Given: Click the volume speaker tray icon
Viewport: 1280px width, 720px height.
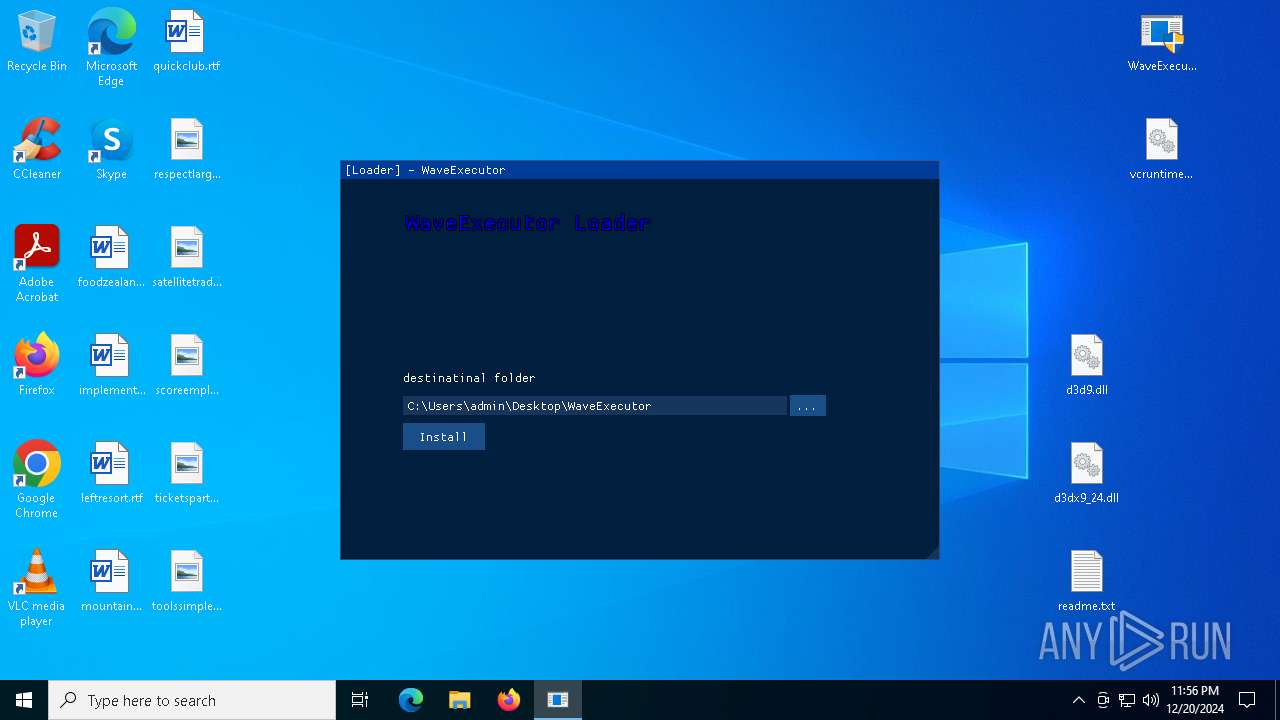Looking at the screenshot, I should pyautogui.click(x=1151, y=700).
